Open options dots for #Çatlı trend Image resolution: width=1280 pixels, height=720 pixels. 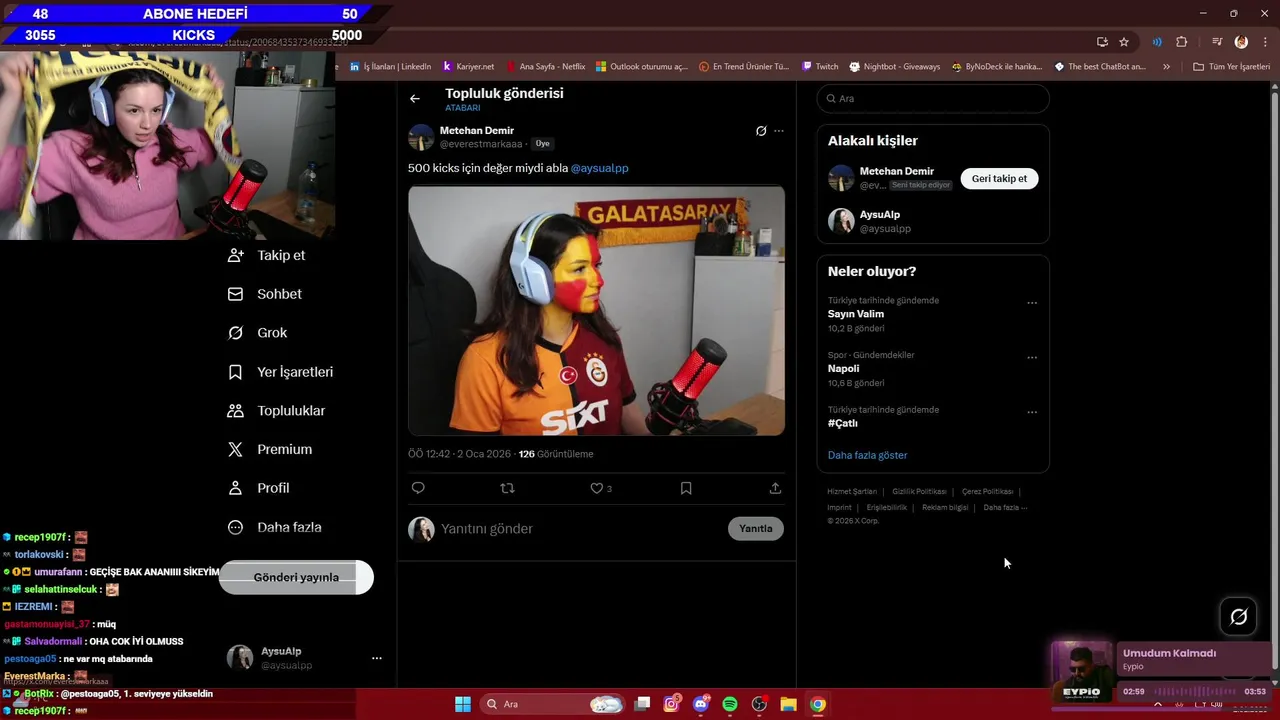[1032, 412]
